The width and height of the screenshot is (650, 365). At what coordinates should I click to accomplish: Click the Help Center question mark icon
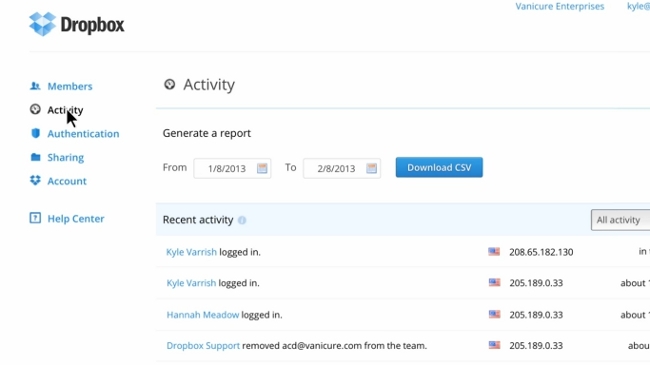pos(35,218)
